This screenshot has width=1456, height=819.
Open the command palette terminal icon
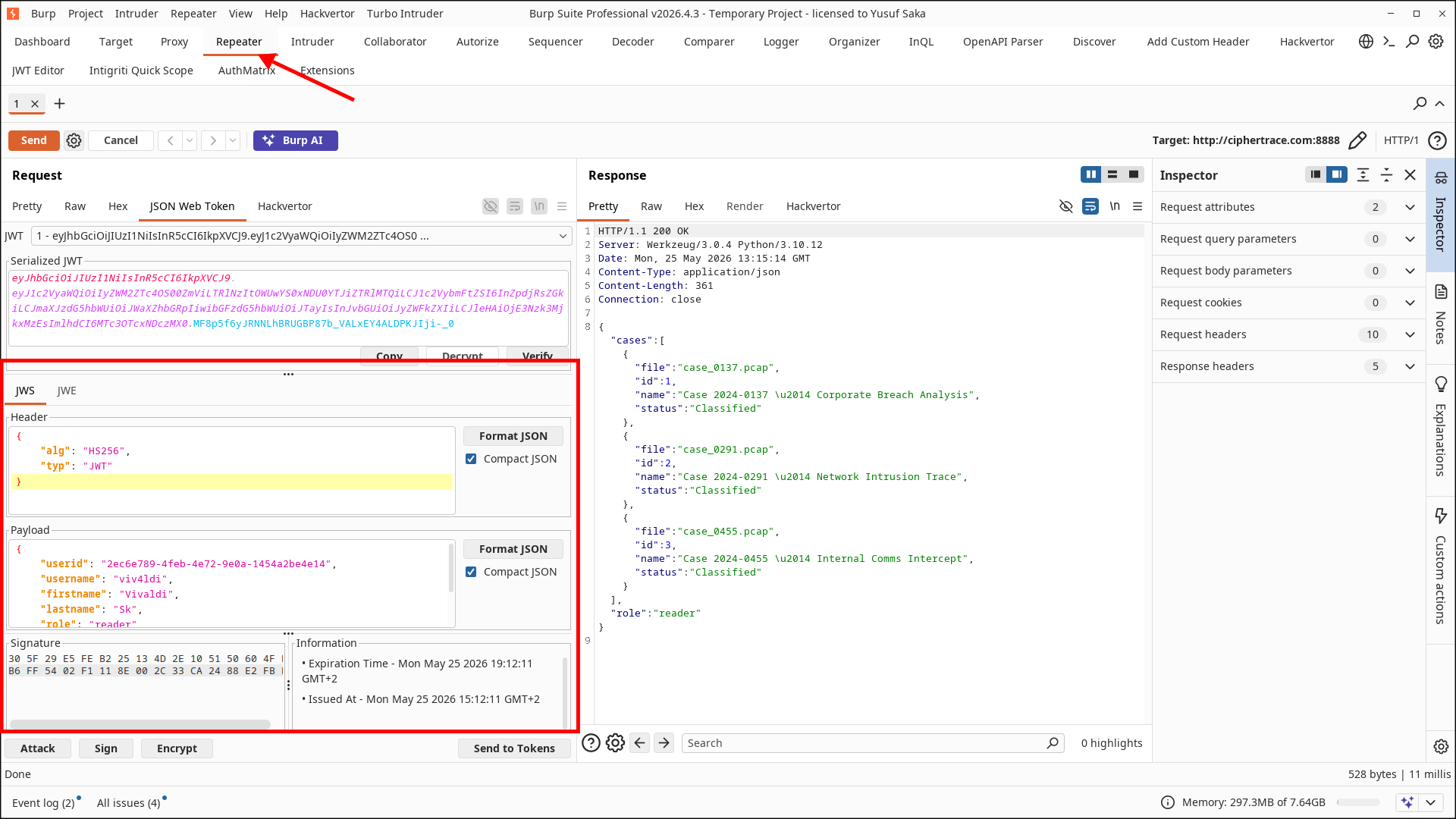[1389, 42]
